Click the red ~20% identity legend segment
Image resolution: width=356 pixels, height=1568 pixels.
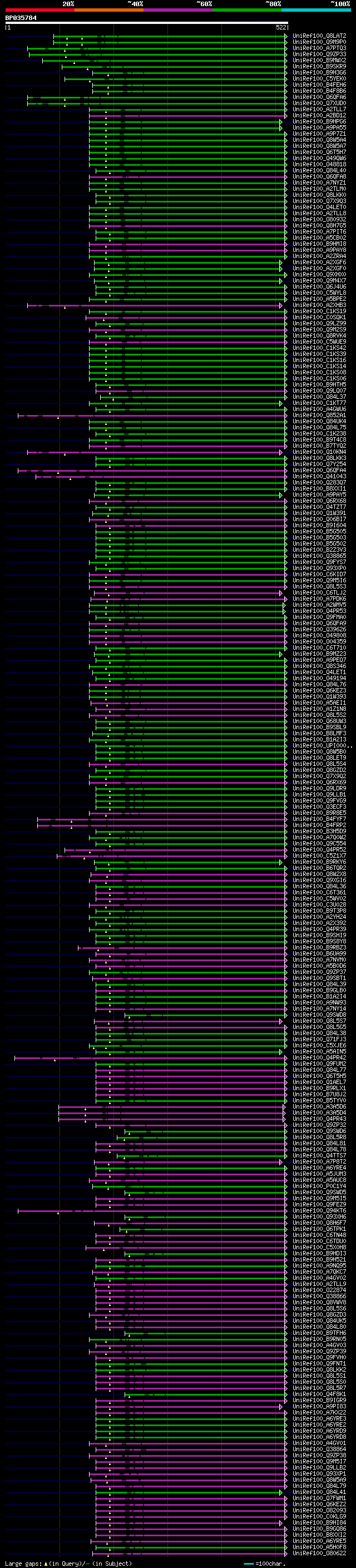click(x=40, y=11)
